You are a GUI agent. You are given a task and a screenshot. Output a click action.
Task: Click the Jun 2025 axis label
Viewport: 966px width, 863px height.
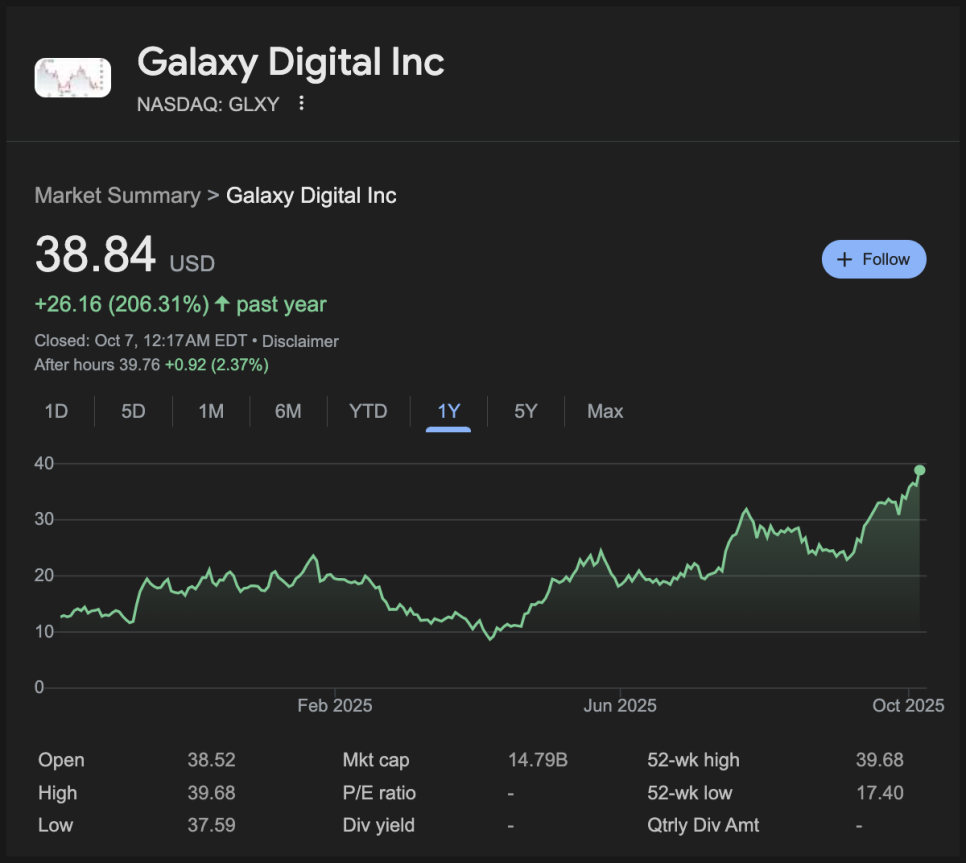(620, 706)
